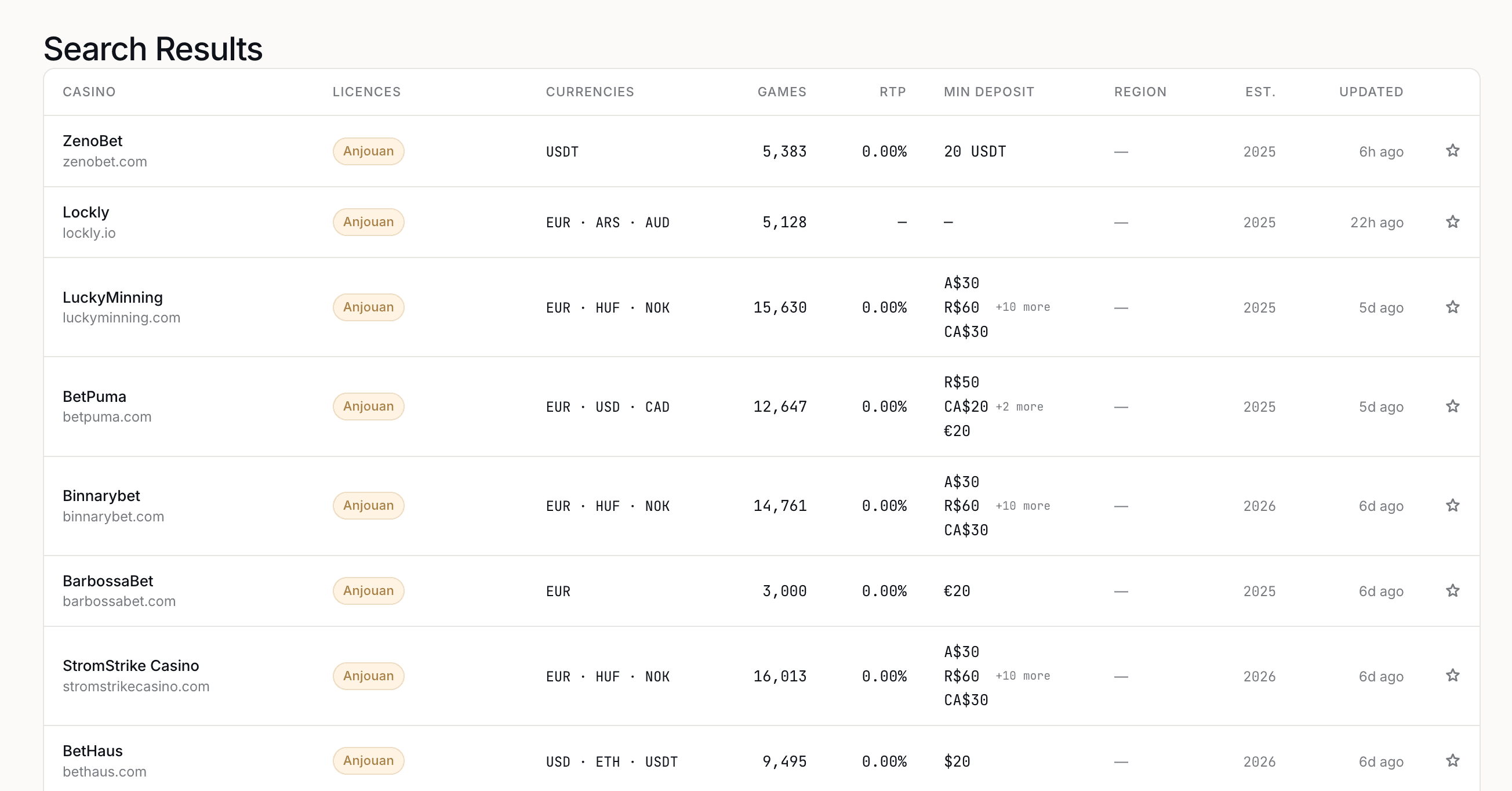1512x791 pixels.
Task: Star the Lockly casino row
Action: point(1452,222)
